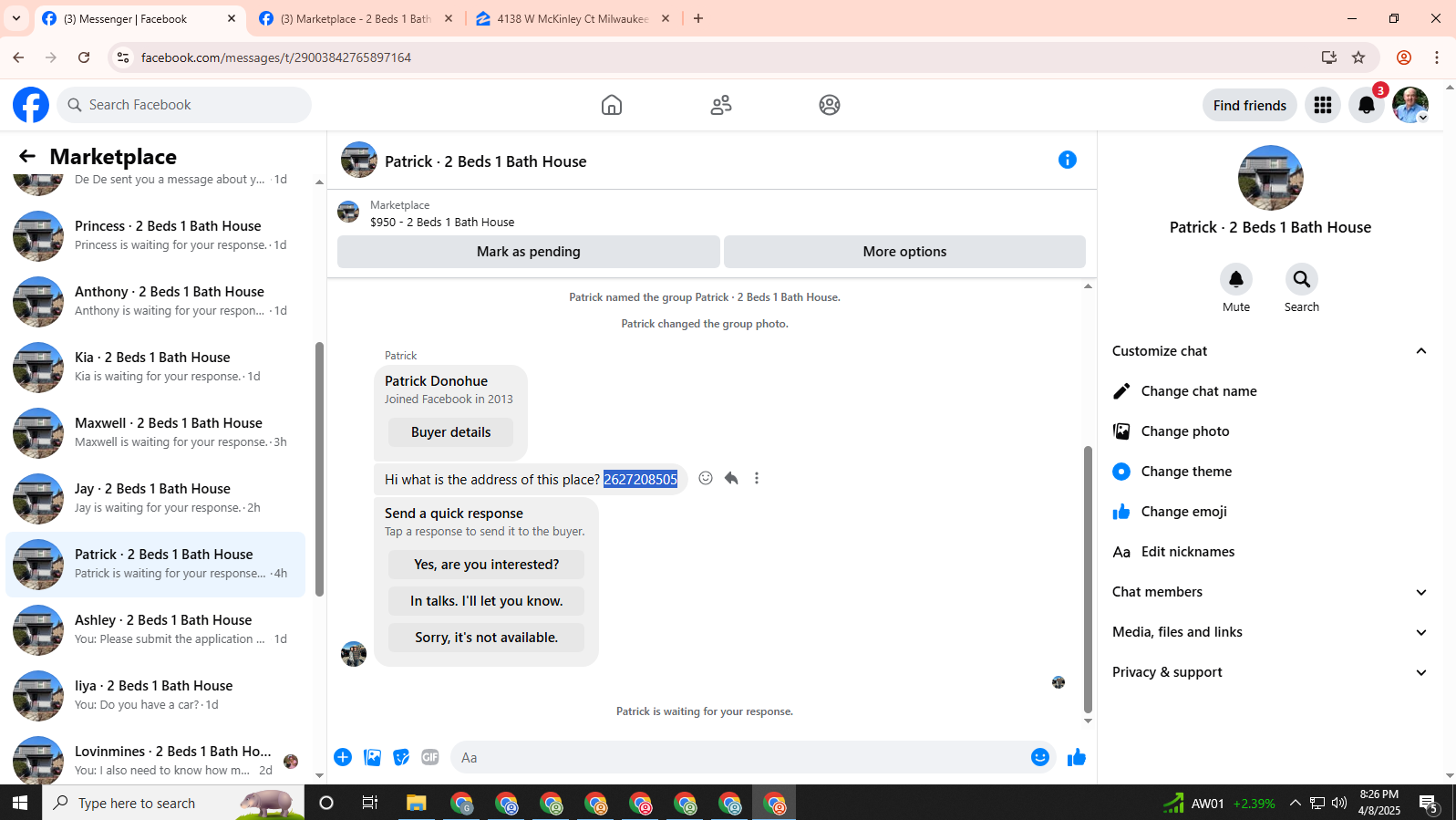The height and width of the screenshot is (820, 1456).
Task: Collapse the Customize chat section
Action: pos(1421,351)
